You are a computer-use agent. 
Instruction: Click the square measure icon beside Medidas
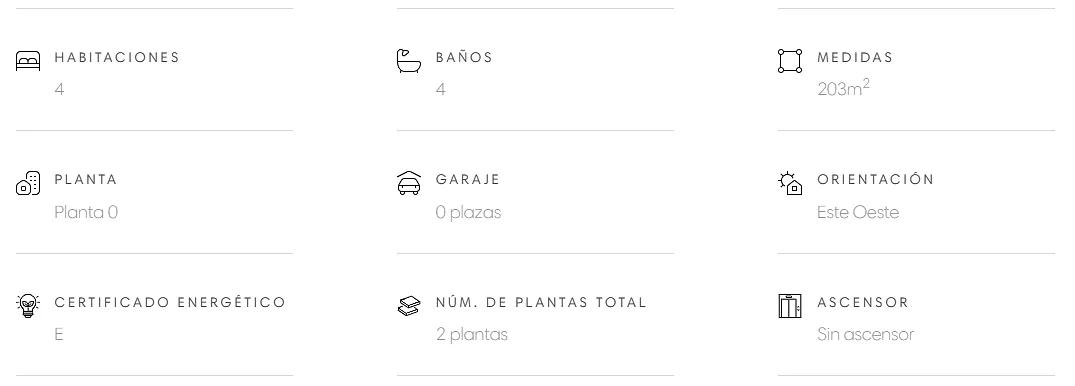[790, 61]
